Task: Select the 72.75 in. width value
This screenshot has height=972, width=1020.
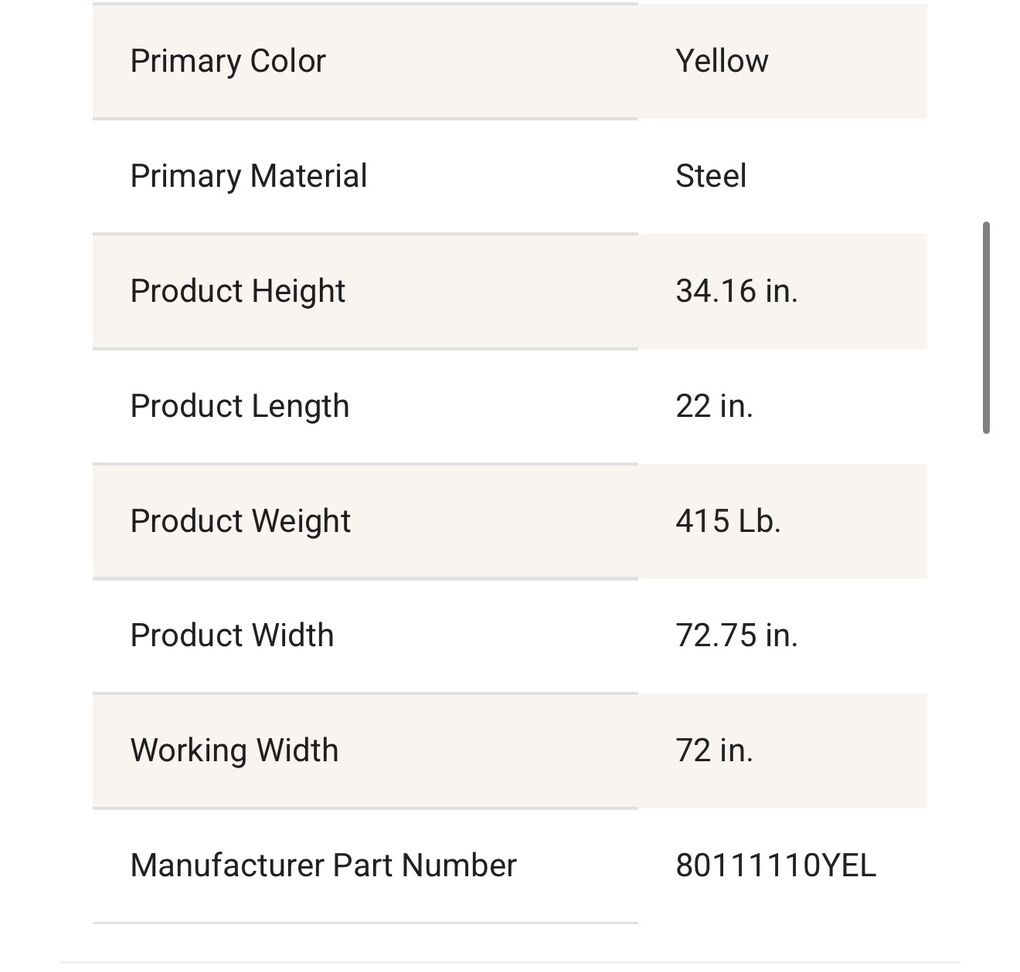Action: click(x=736, y=635)
